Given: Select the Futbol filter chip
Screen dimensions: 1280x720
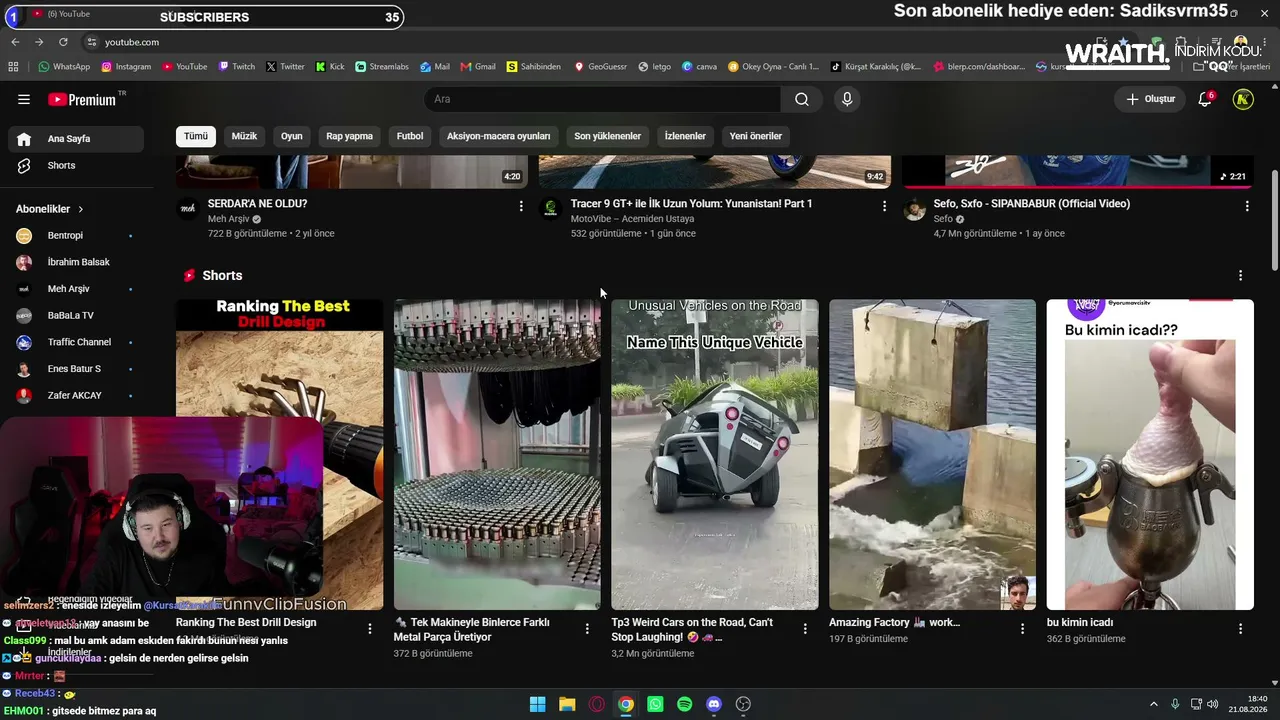Looking at the screenshot, I should [410, 136].
